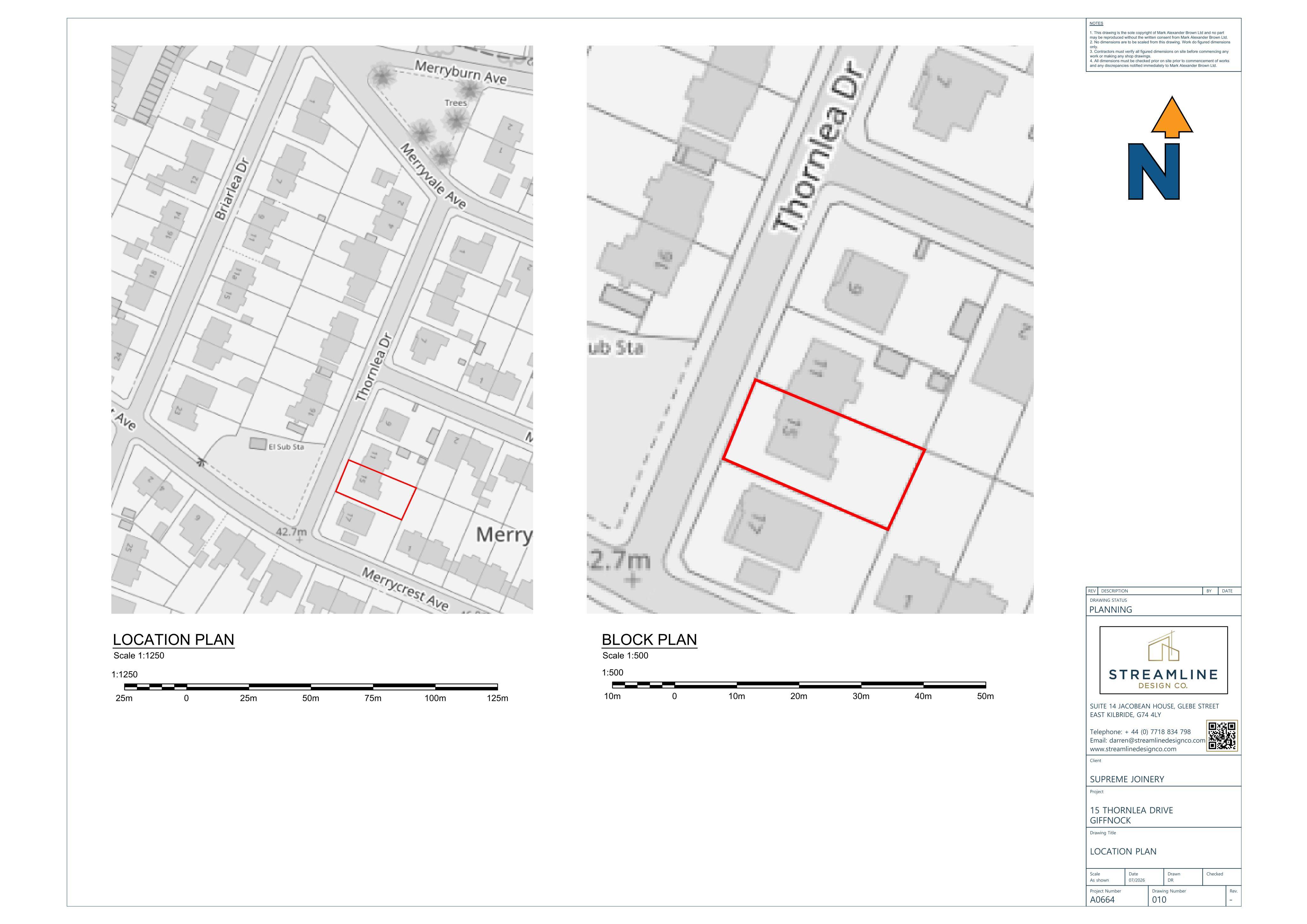Click the project number 'A0664'
Image resolution: width=1307 pixels, height=924 pixels.
pyautogui.click(x=1102, y=900)
